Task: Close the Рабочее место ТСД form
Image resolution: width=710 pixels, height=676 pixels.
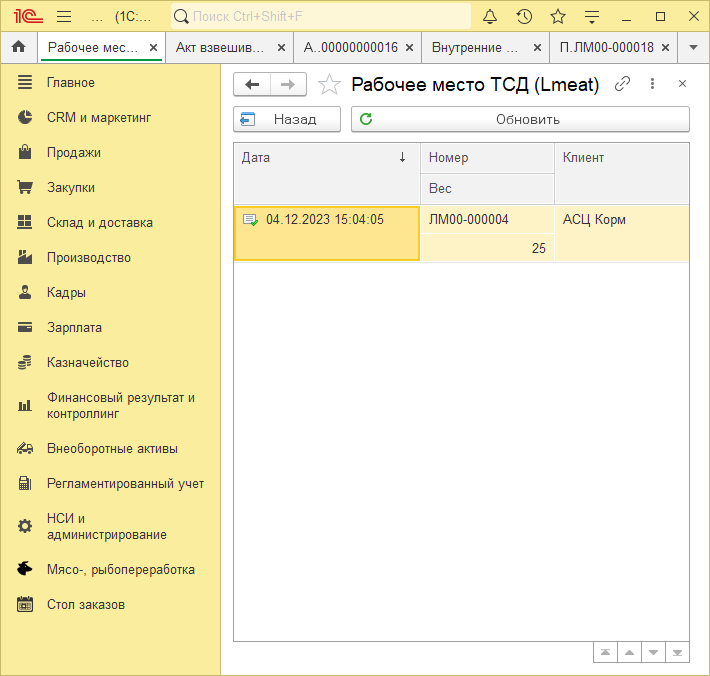Action: 682,84
